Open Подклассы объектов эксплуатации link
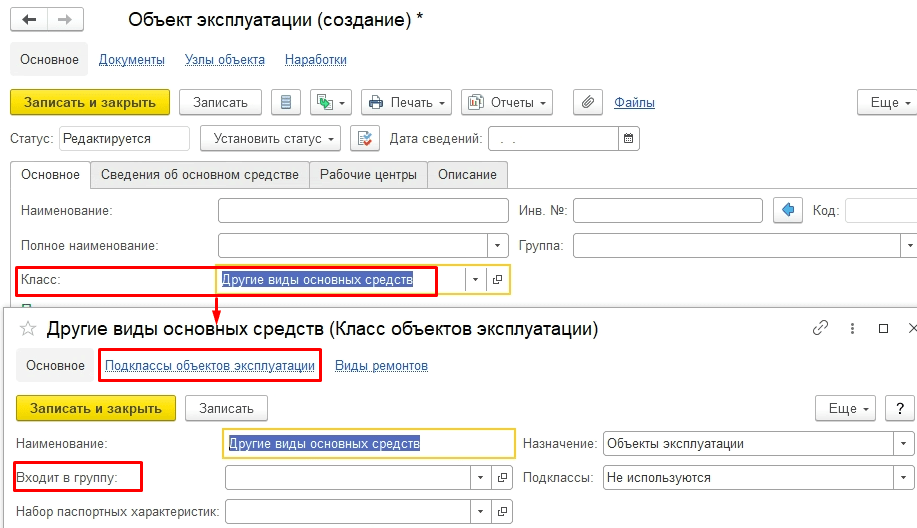Image resolution: width=917 pixels, height=528 pixels. 210,365
